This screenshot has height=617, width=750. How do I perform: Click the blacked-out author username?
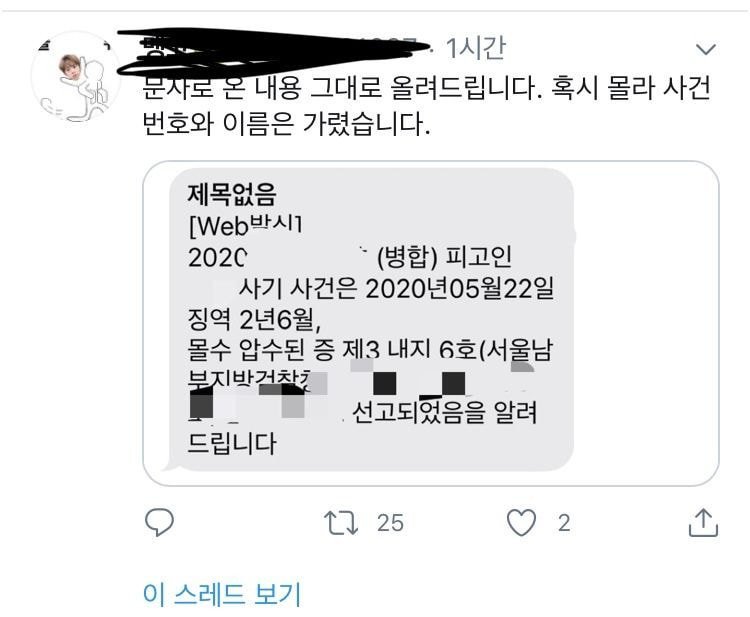tap(273, 52)
